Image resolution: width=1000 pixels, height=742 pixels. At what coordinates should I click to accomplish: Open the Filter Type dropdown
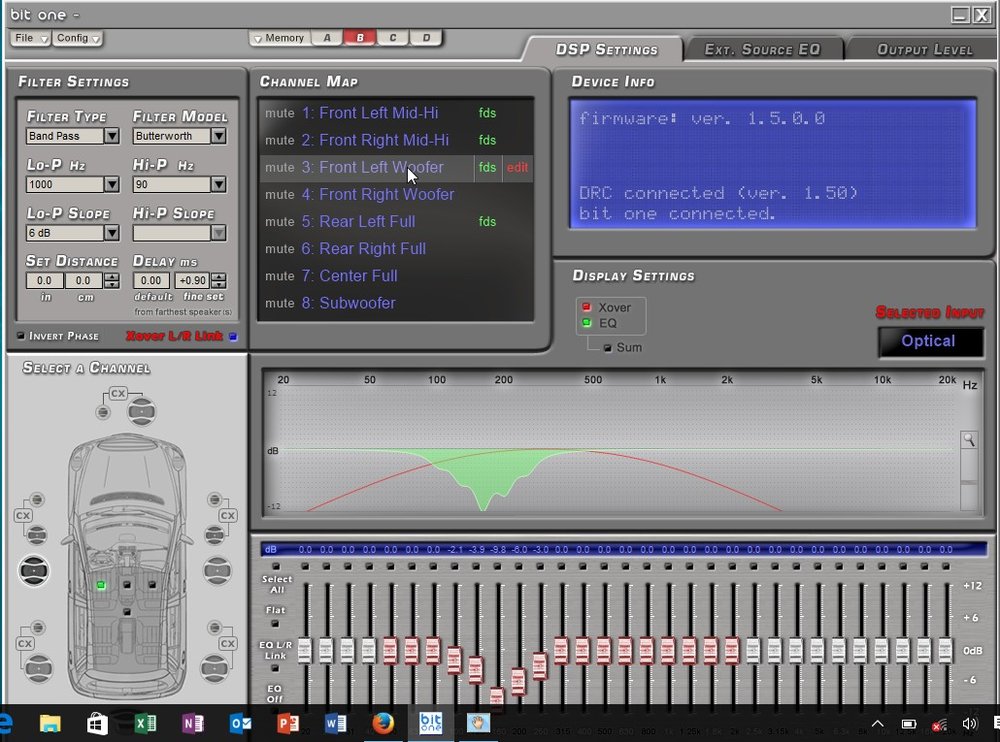[x=112, y=136]
